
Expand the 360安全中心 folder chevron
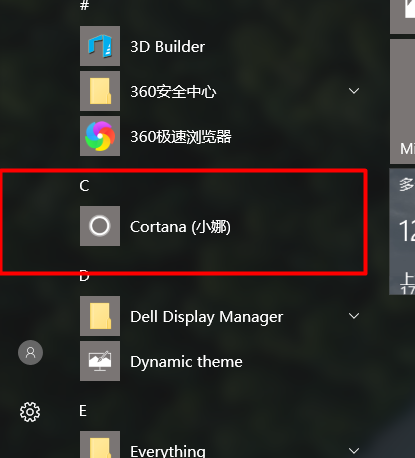pyautogui.click(x=354, y=91)
